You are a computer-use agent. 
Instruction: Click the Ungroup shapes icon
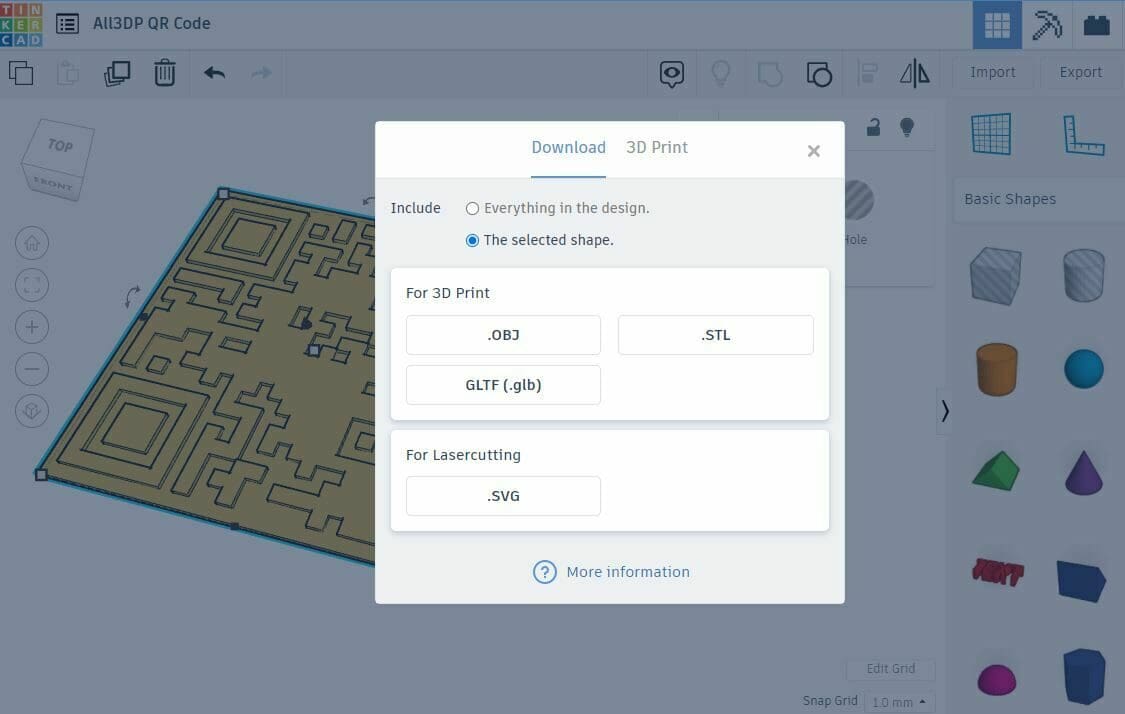point(819,73)
